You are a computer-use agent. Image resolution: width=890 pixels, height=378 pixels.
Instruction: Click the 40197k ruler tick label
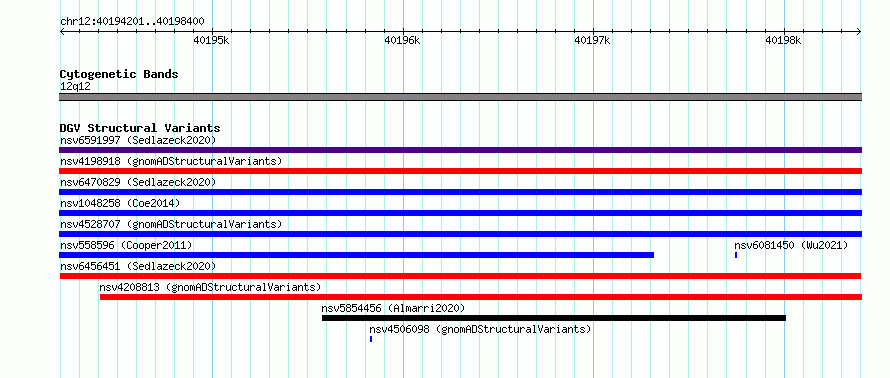592,40
